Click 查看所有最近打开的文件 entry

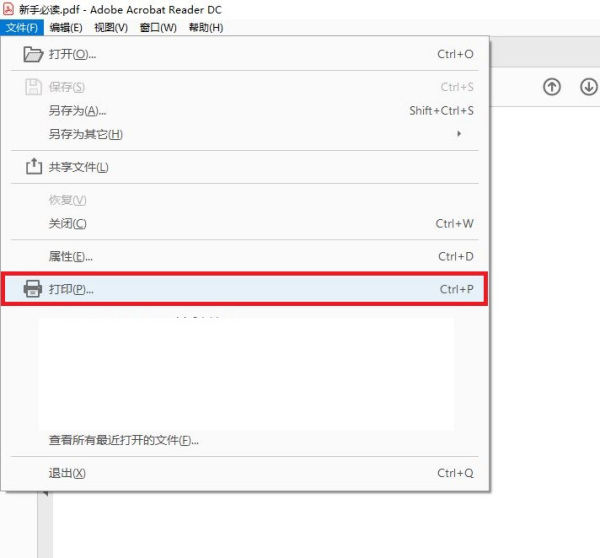(x=123, y=440)
